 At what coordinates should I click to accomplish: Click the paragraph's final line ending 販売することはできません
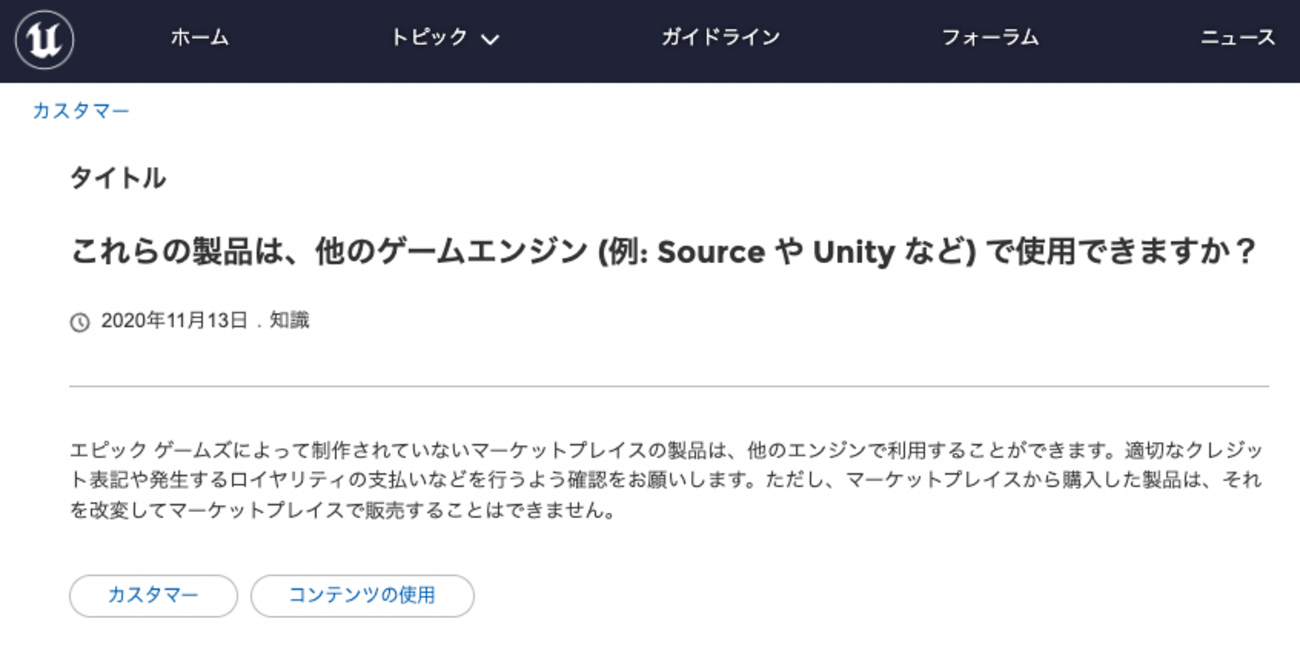(340, 512)
